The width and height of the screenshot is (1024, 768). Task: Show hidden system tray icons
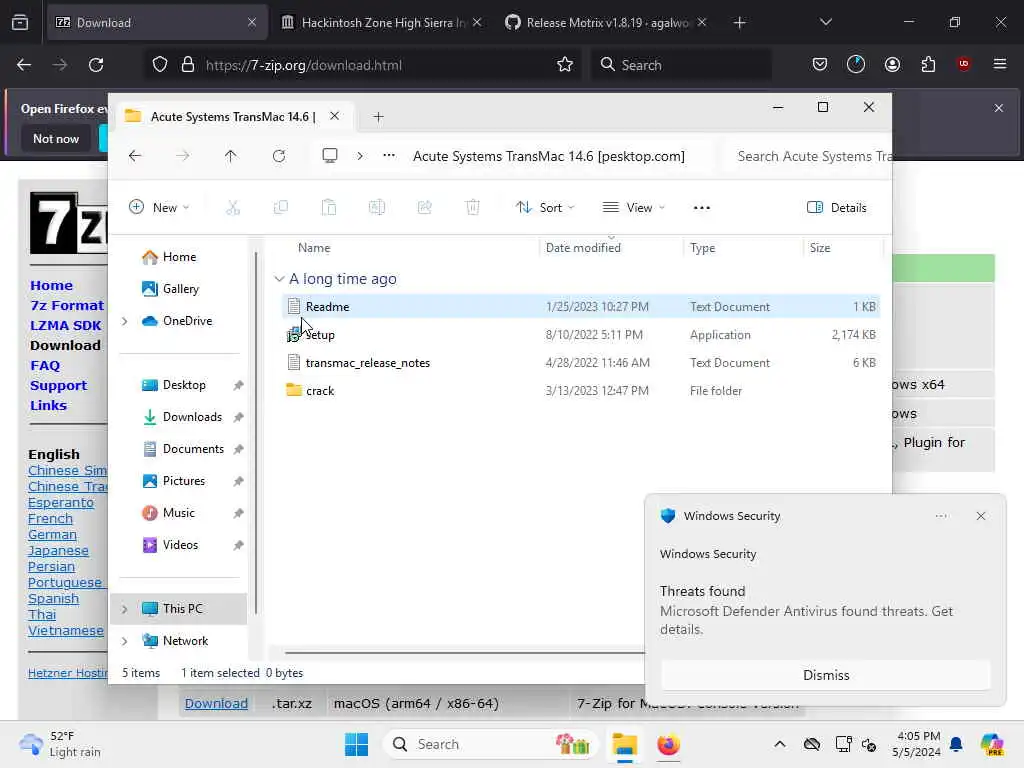point(780,744)
